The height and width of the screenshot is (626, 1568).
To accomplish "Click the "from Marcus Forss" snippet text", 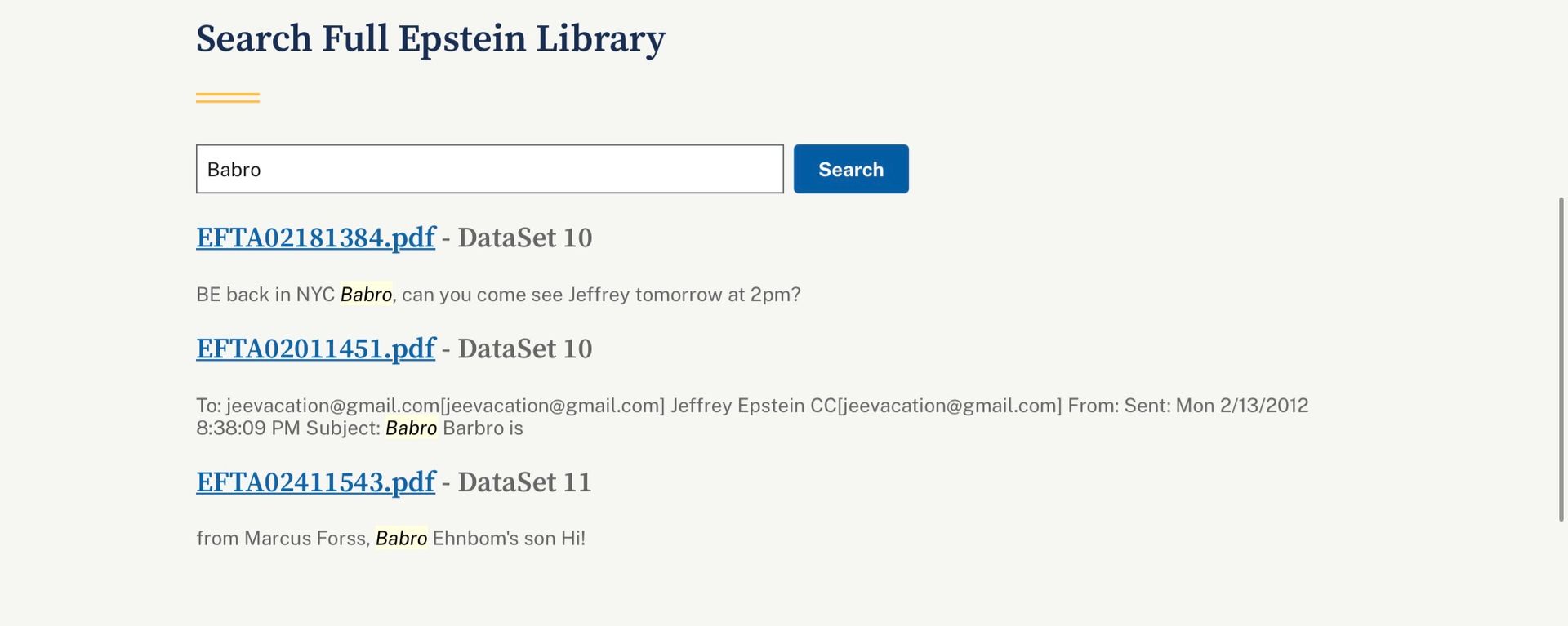I will [x=283, y=539].
